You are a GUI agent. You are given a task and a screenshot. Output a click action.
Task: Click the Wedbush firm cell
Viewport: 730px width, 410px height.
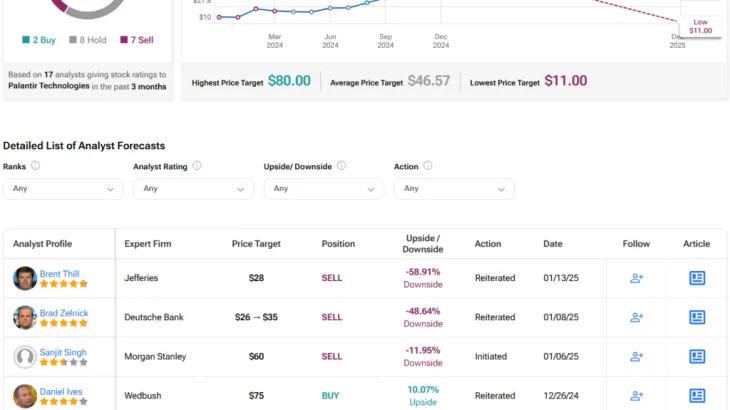click(142, 396)
